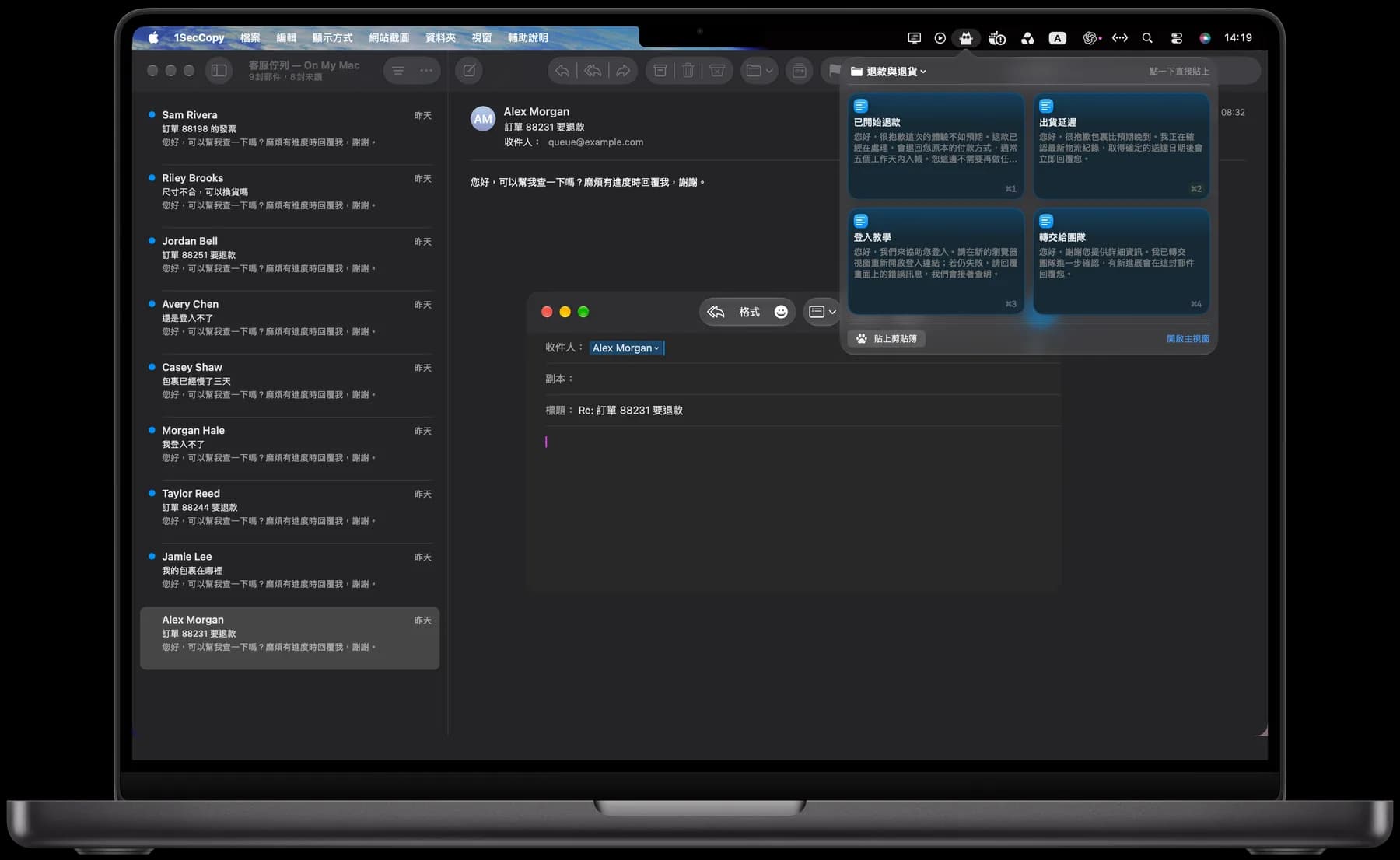Open the 輔助說明 menu
Viewport: 1400px width, 860px height.
point(527,37)
